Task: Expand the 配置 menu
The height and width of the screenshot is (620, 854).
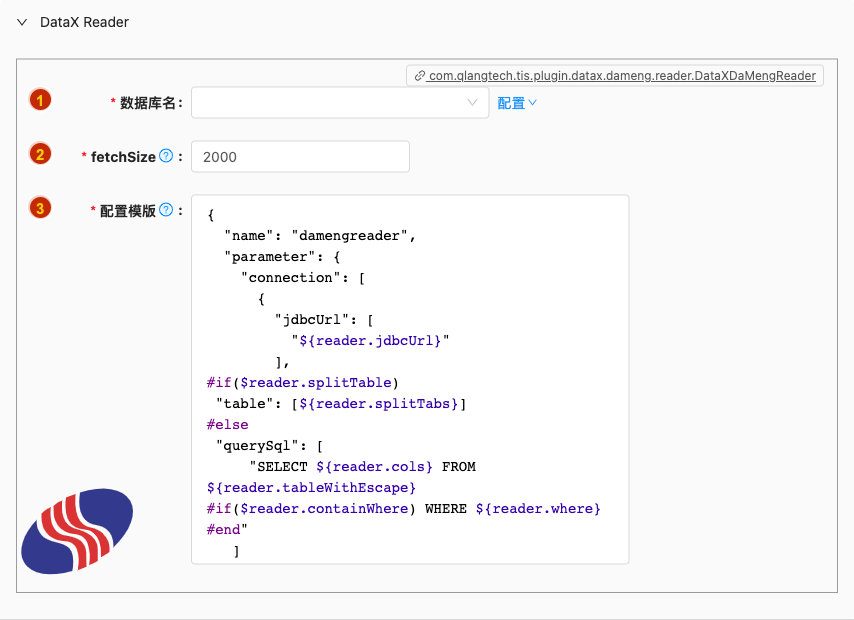Action: click(x=517, y=103)
